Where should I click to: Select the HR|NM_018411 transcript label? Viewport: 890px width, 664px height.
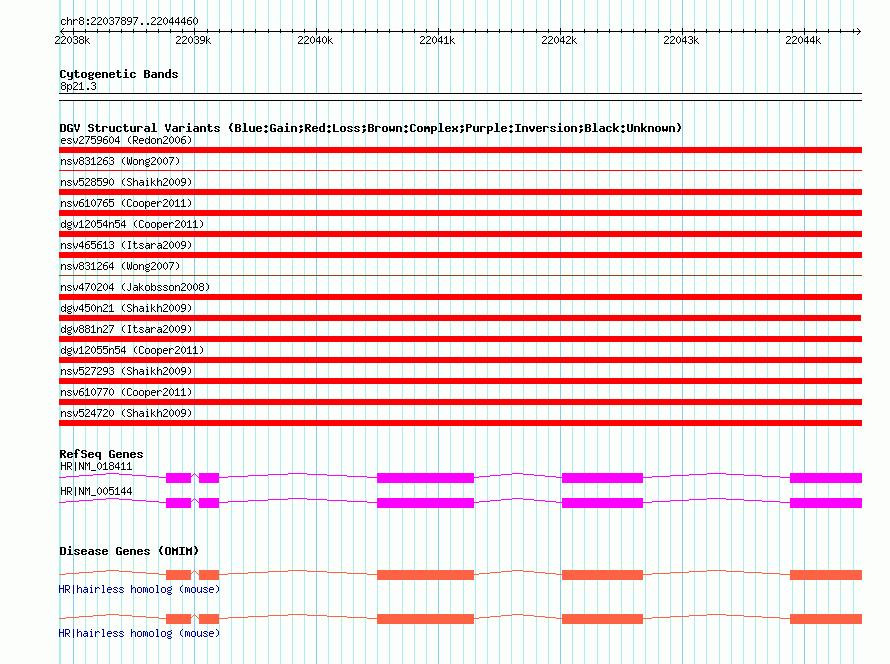(x=96, y=467)
